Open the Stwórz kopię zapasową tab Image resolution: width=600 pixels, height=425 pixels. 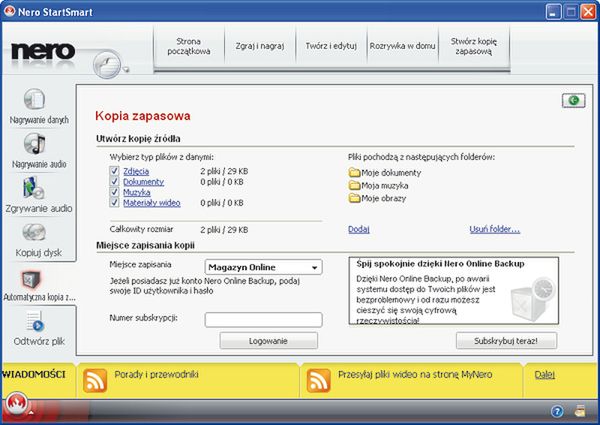click(x=474, y=46)
